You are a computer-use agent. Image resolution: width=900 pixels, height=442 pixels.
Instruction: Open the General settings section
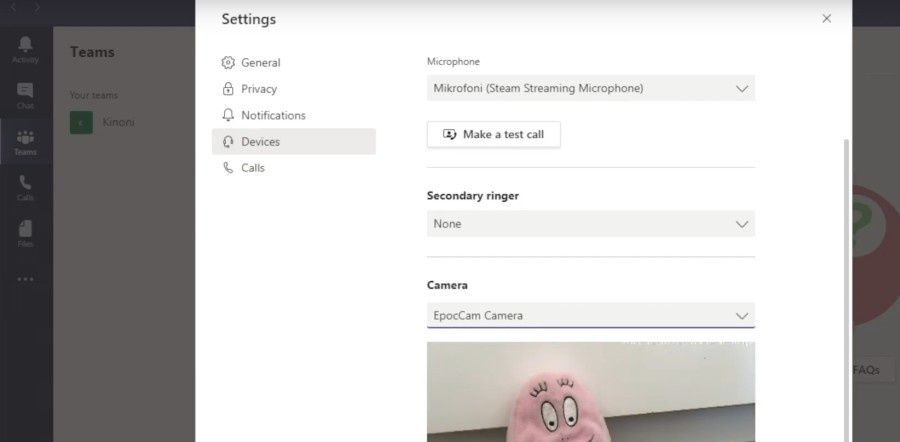[293, 63]
